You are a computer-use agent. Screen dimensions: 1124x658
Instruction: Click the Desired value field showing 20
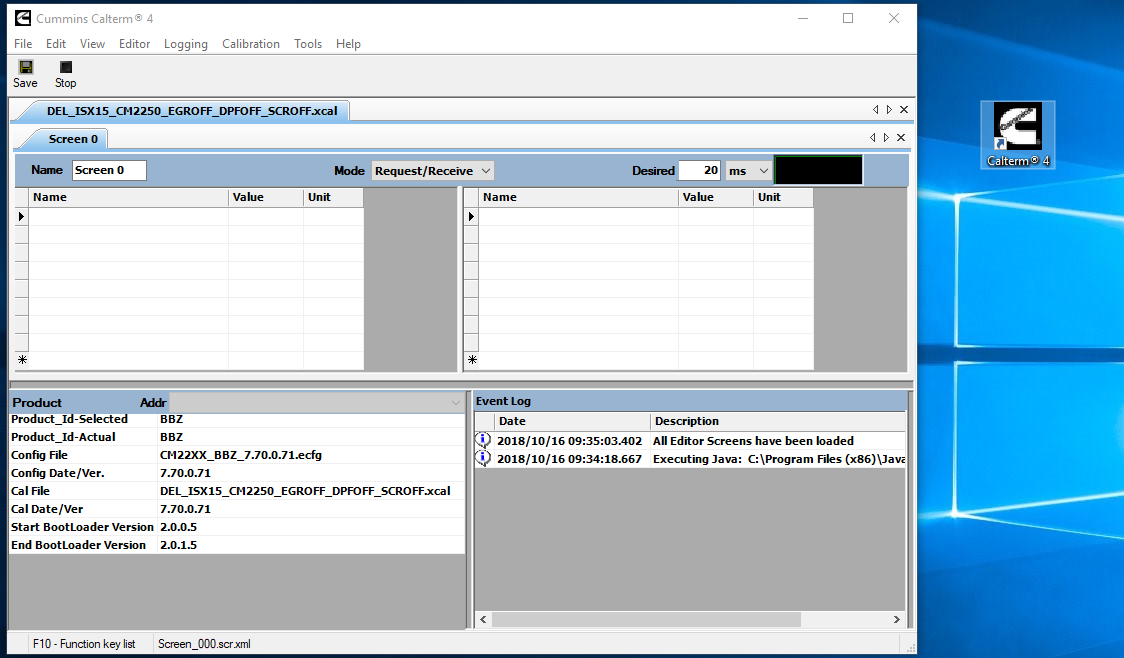[x=699, y=170]
